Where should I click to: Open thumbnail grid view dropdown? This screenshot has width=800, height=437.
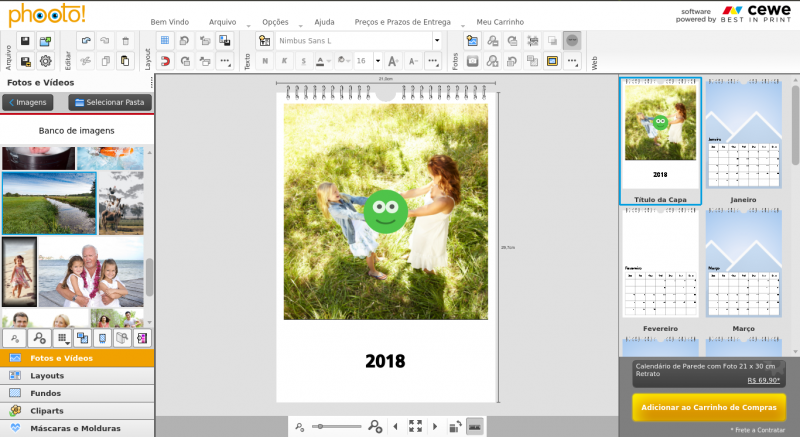point(62,338)
